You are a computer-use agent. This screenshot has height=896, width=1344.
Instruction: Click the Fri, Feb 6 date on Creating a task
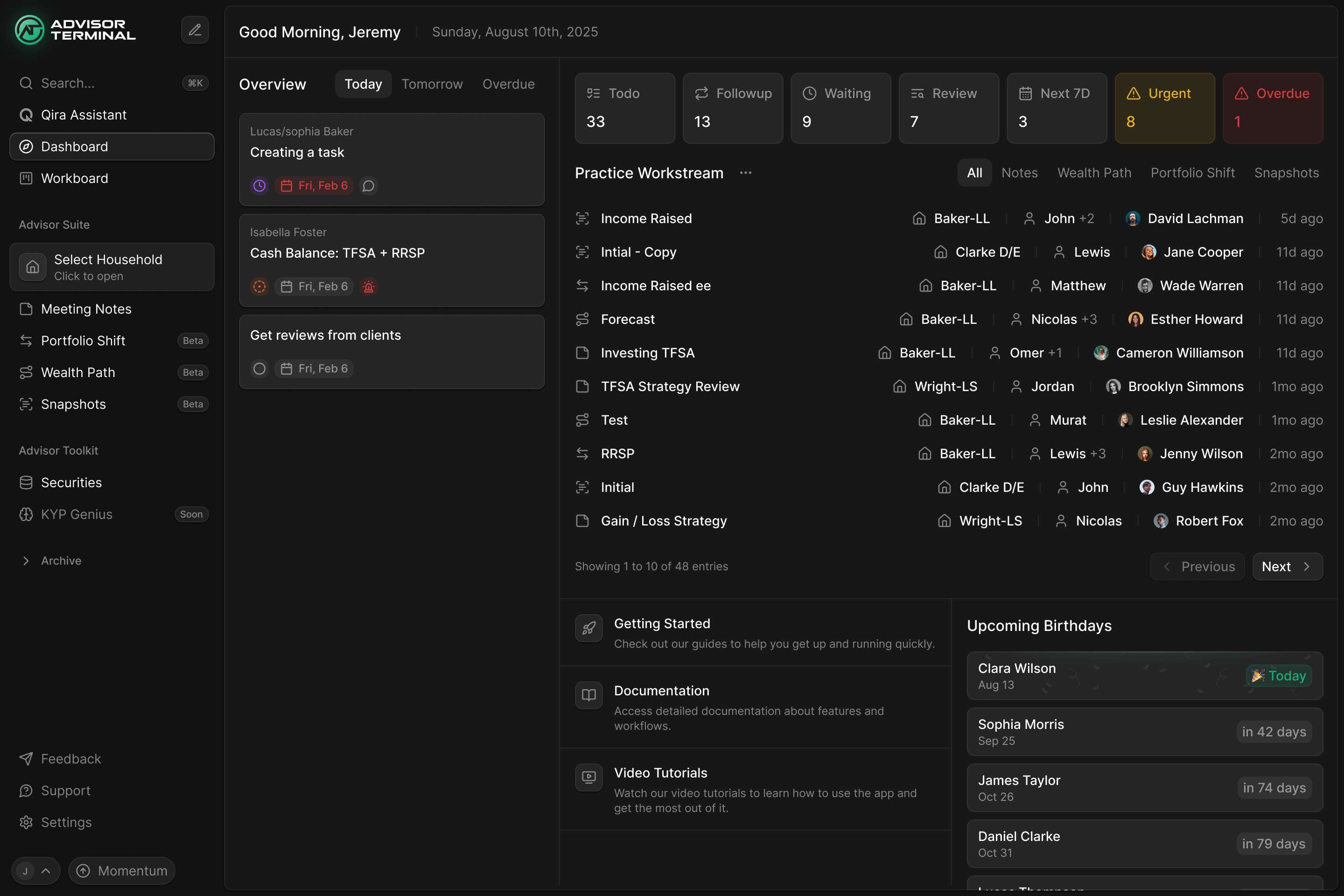314,186
